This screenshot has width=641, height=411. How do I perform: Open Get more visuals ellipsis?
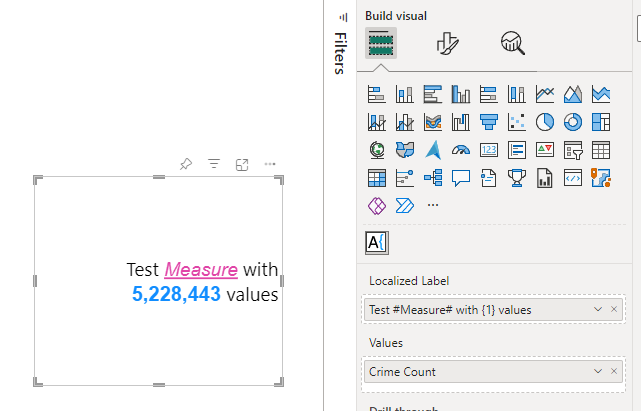pos(433,205)
